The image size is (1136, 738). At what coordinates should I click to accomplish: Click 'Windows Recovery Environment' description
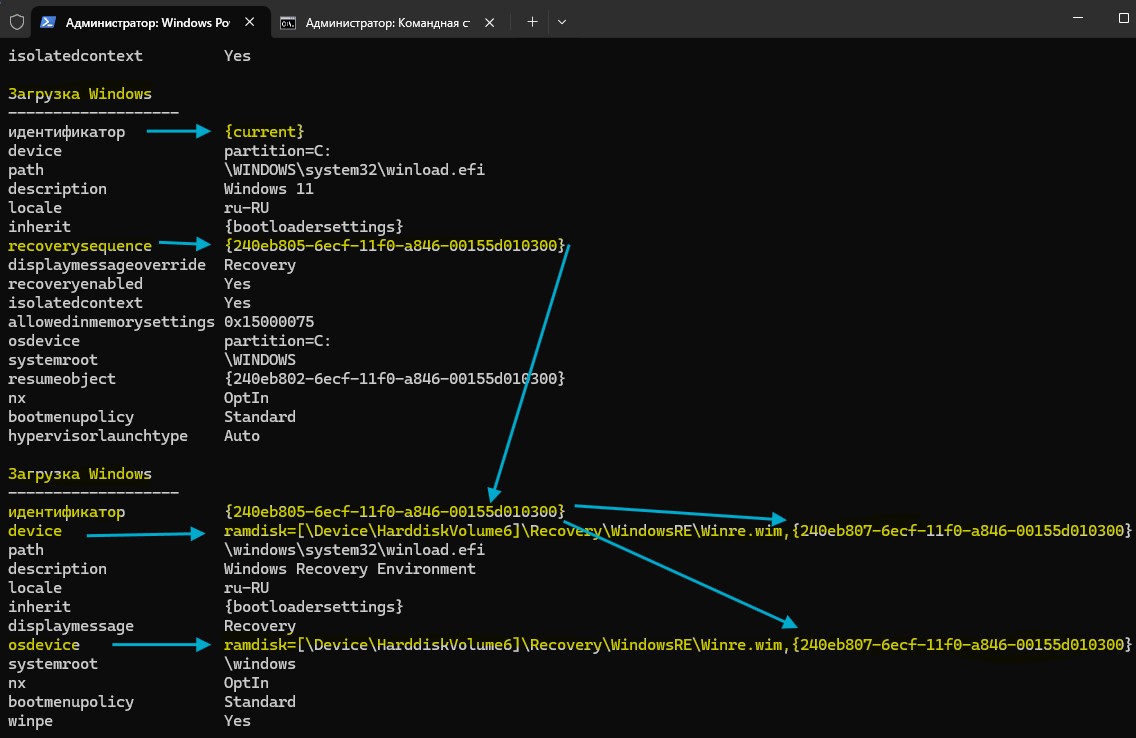(350, 569)
